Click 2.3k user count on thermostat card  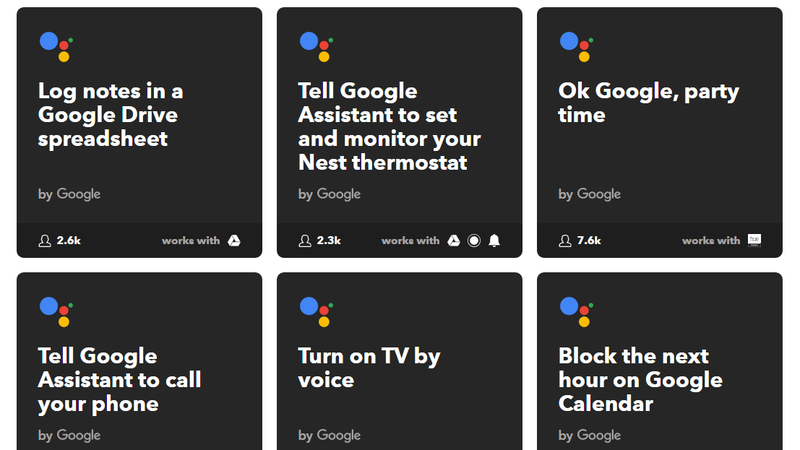tap(329, 240)
